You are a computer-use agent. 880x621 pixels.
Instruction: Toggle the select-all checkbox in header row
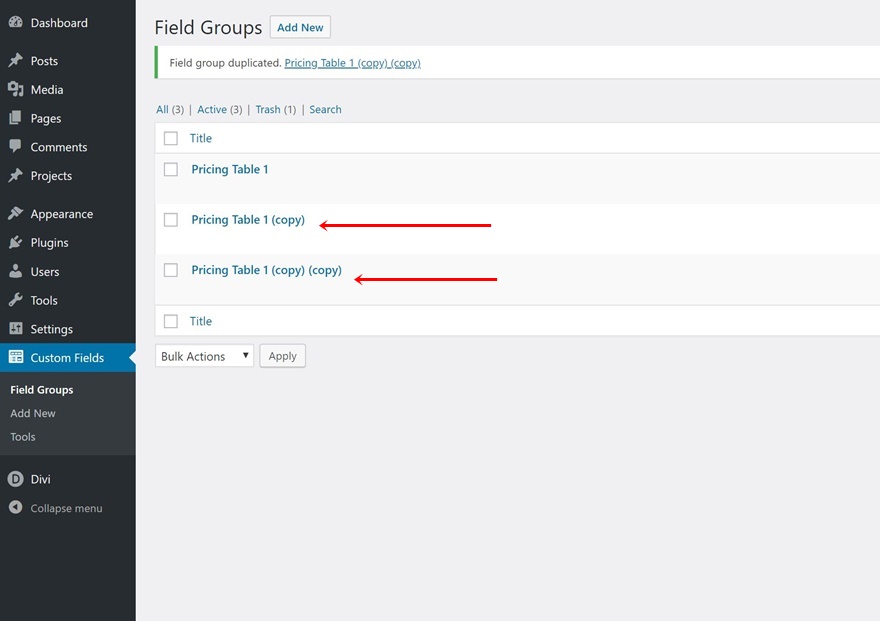[171, 138]
